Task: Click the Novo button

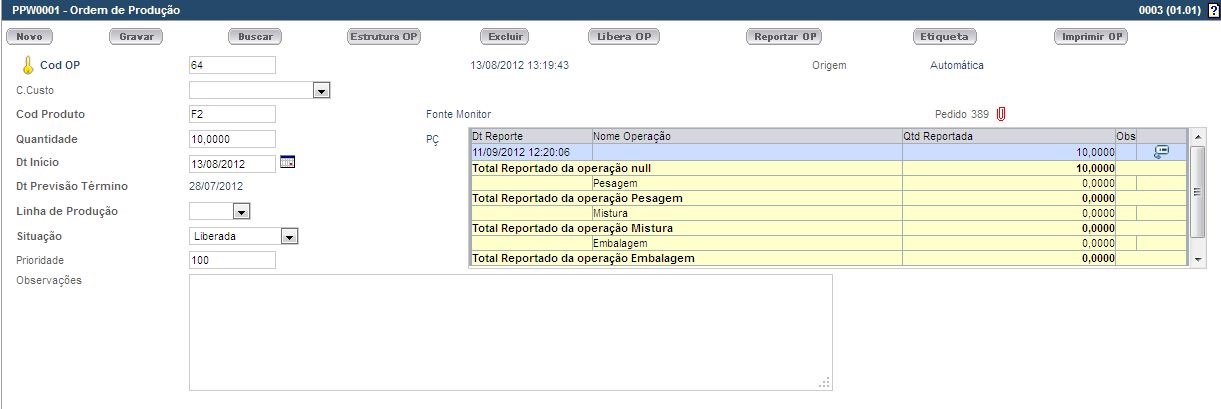Action: [x=30, y=37]
